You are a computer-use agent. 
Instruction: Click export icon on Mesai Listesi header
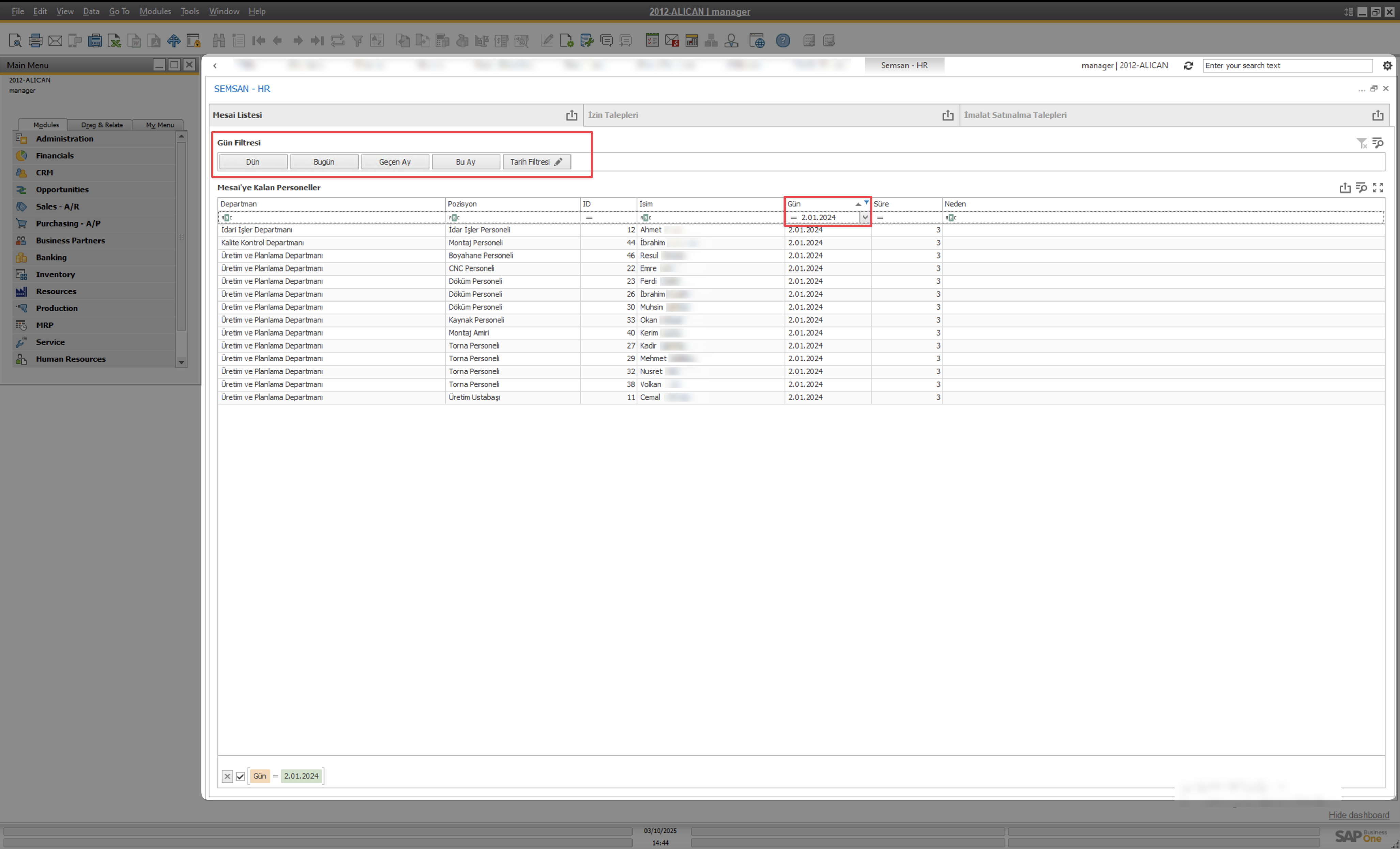coord(572,115)
